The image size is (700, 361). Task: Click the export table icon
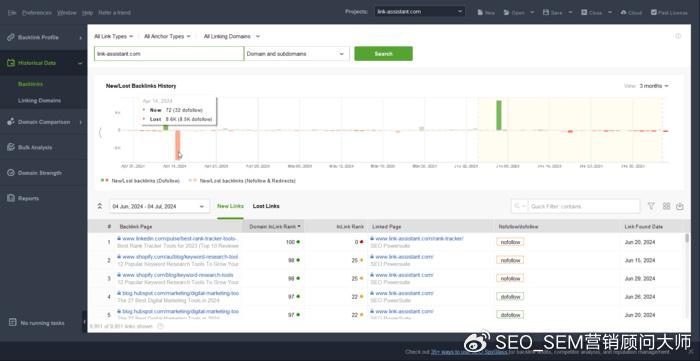tap(680, 206)
